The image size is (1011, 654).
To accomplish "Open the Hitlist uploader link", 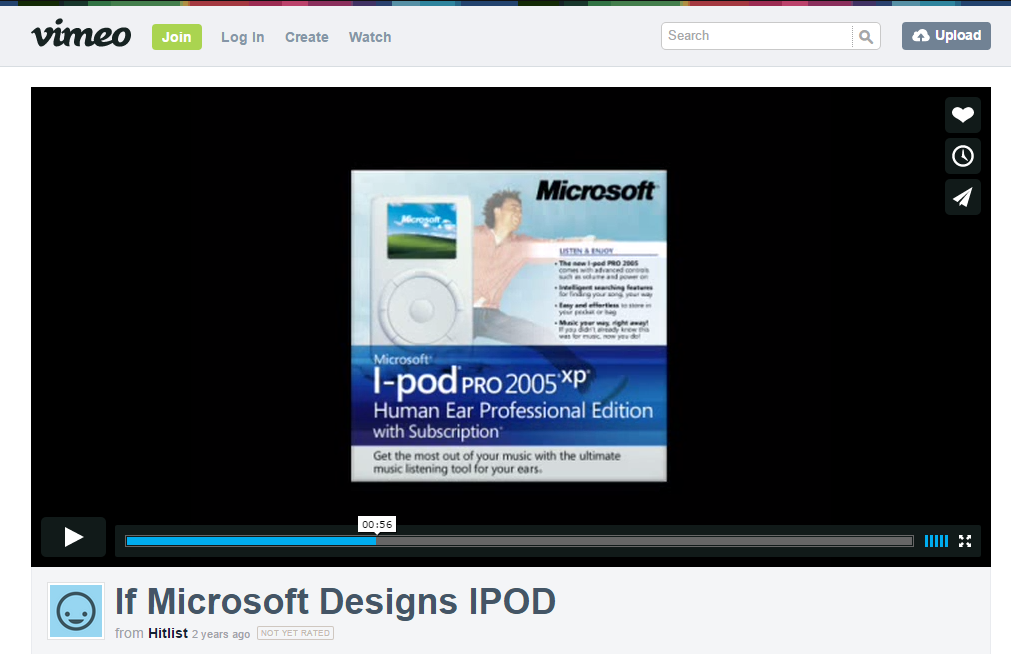I will (168, 633).
